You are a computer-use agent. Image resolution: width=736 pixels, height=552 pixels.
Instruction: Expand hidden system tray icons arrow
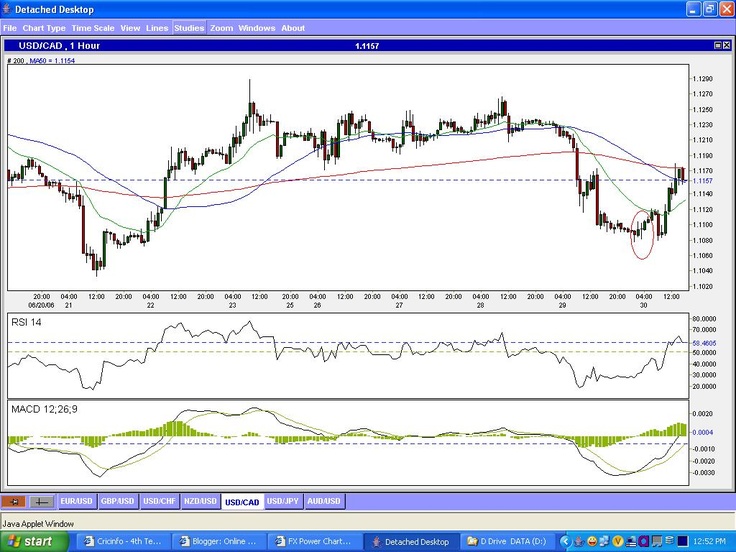click(x=565, y=542)
